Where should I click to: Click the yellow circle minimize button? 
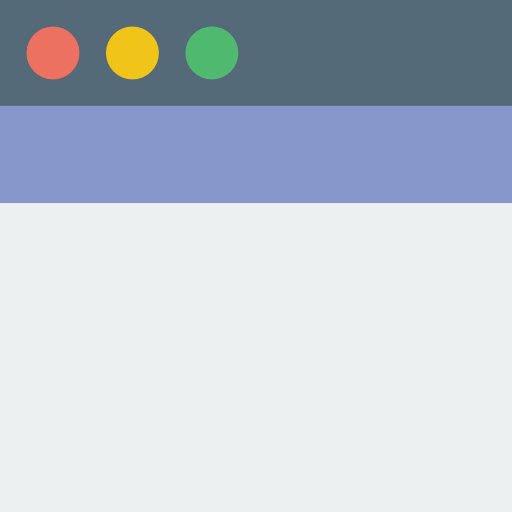[x=132, y=53]
